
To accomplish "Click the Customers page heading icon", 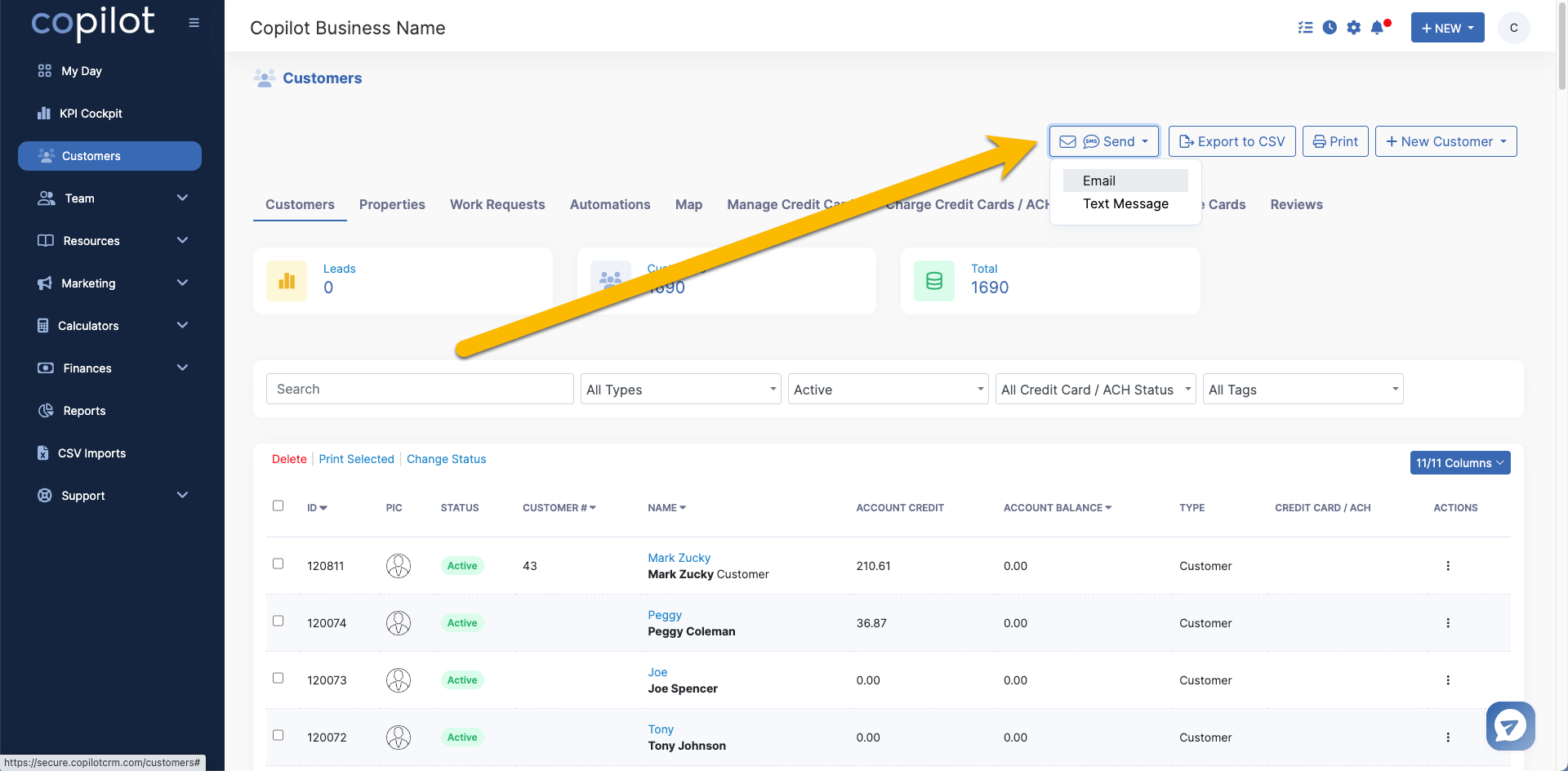I will point(265,78).
